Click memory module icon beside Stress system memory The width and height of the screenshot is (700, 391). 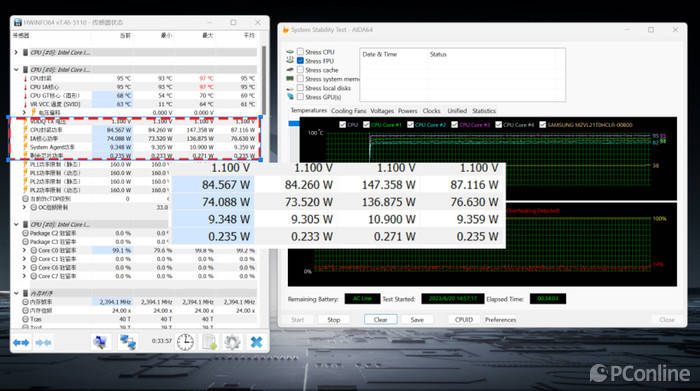(x=290, y=79)
